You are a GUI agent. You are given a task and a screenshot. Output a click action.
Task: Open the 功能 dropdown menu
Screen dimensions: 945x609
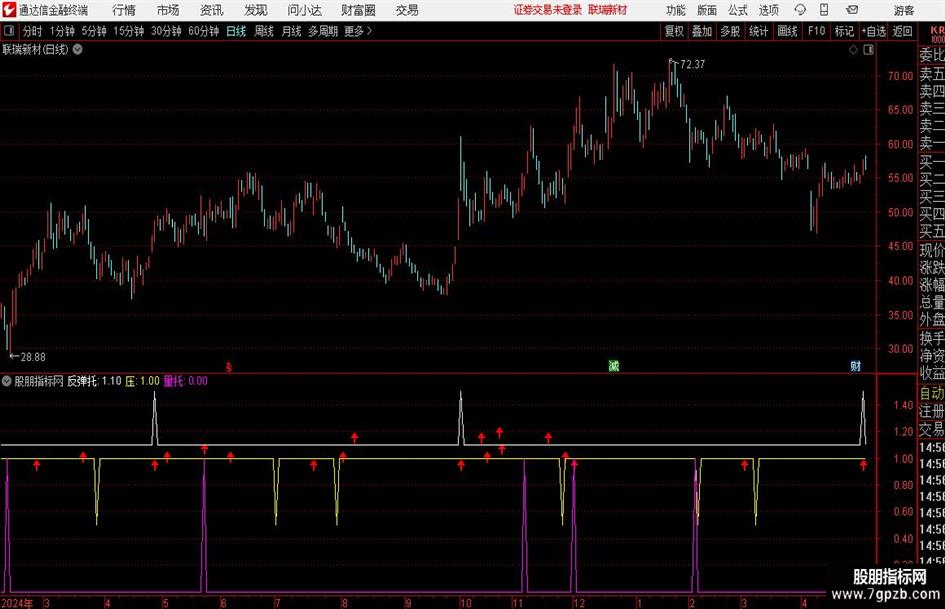pos(676,10)
